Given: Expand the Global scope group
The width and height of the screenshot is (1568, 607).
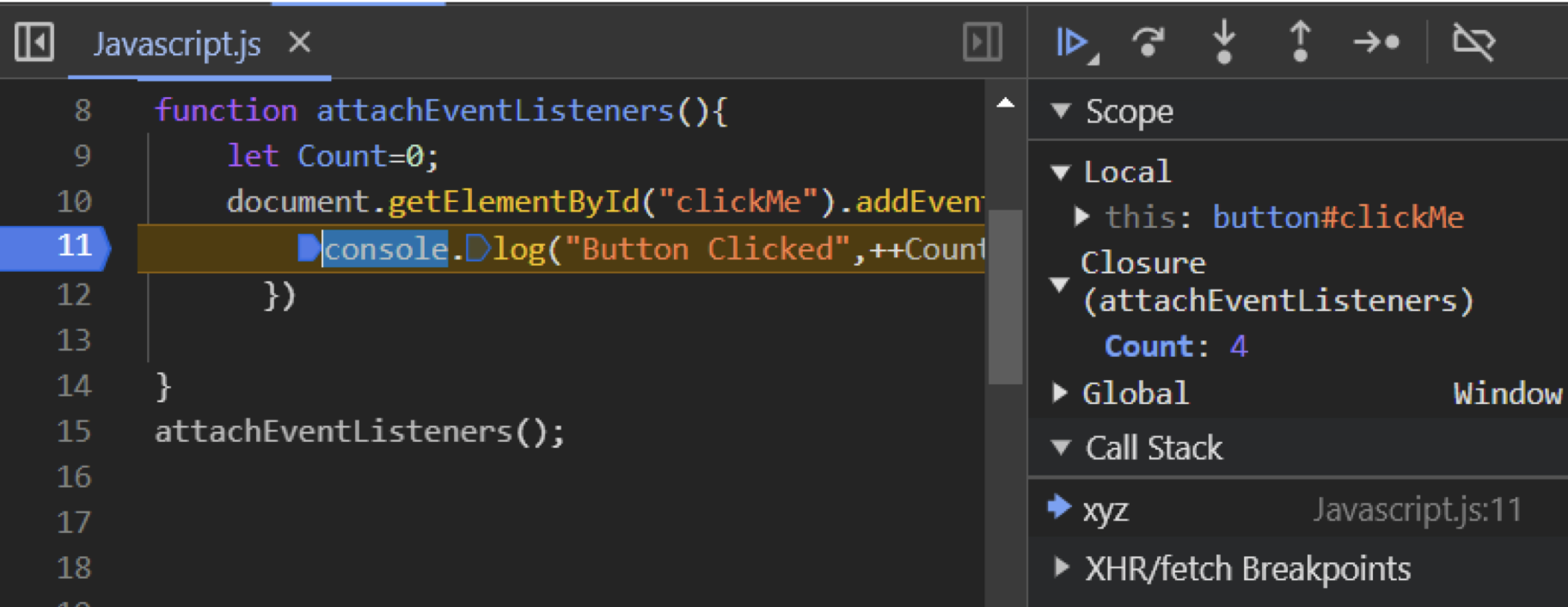Looking at the screenshot, I should click(1060, 393).
